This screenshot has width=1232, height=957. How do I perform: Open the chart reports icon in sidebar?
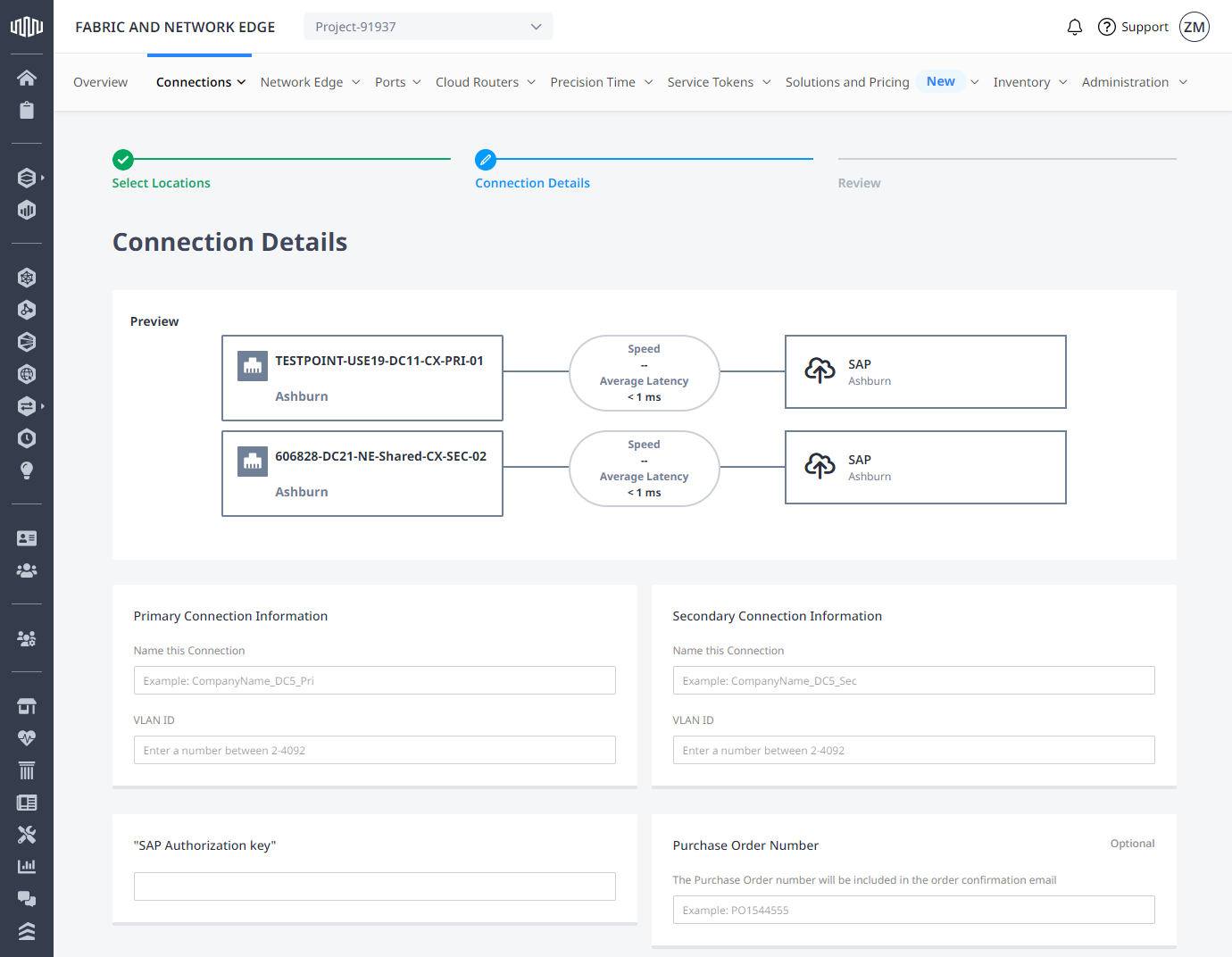[x=27, y=867]
